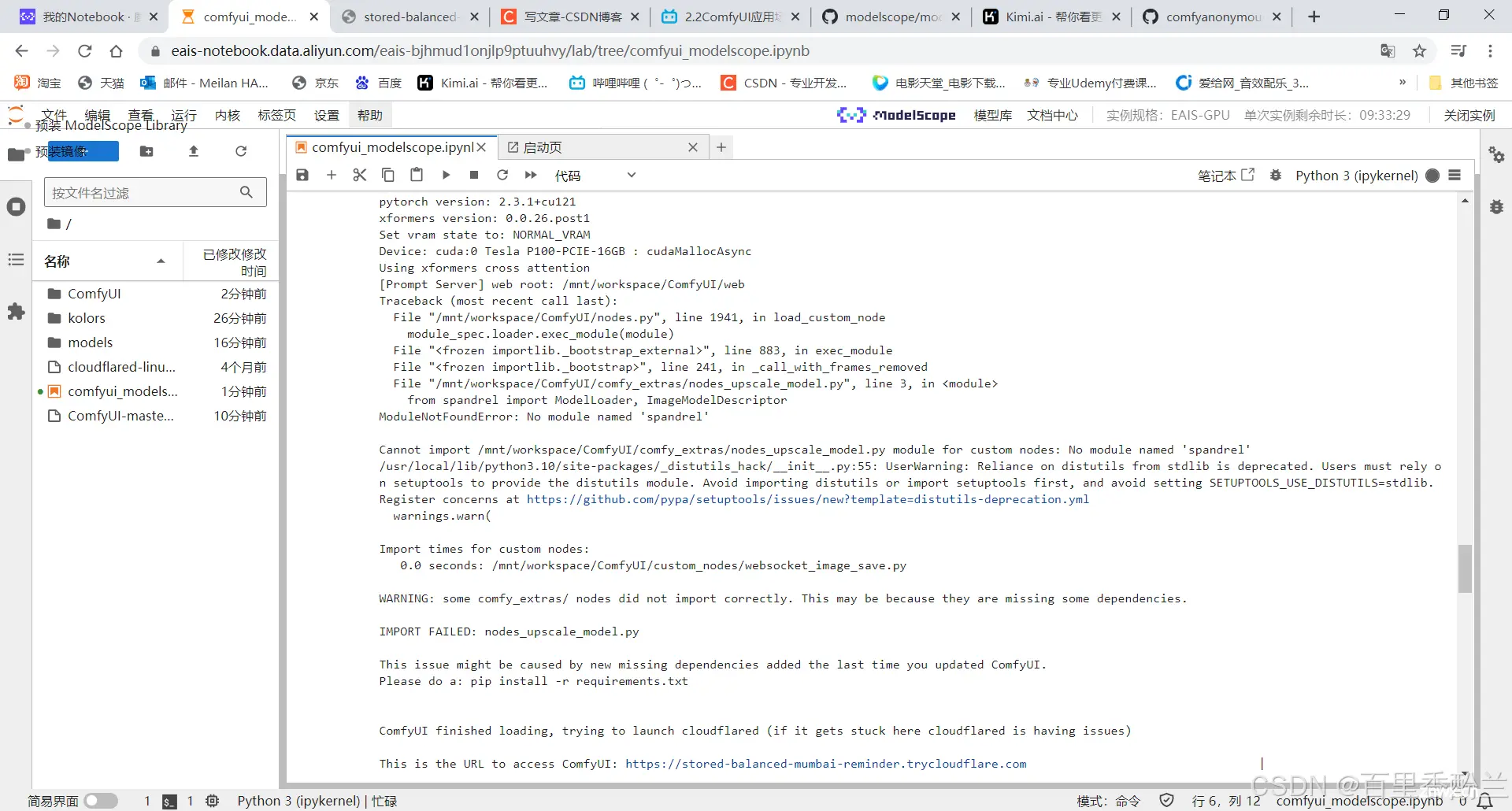Close the comfyui_modelscope.ipynb tab
This screenshot has width=1512, height=811.
tap(481, 147)
